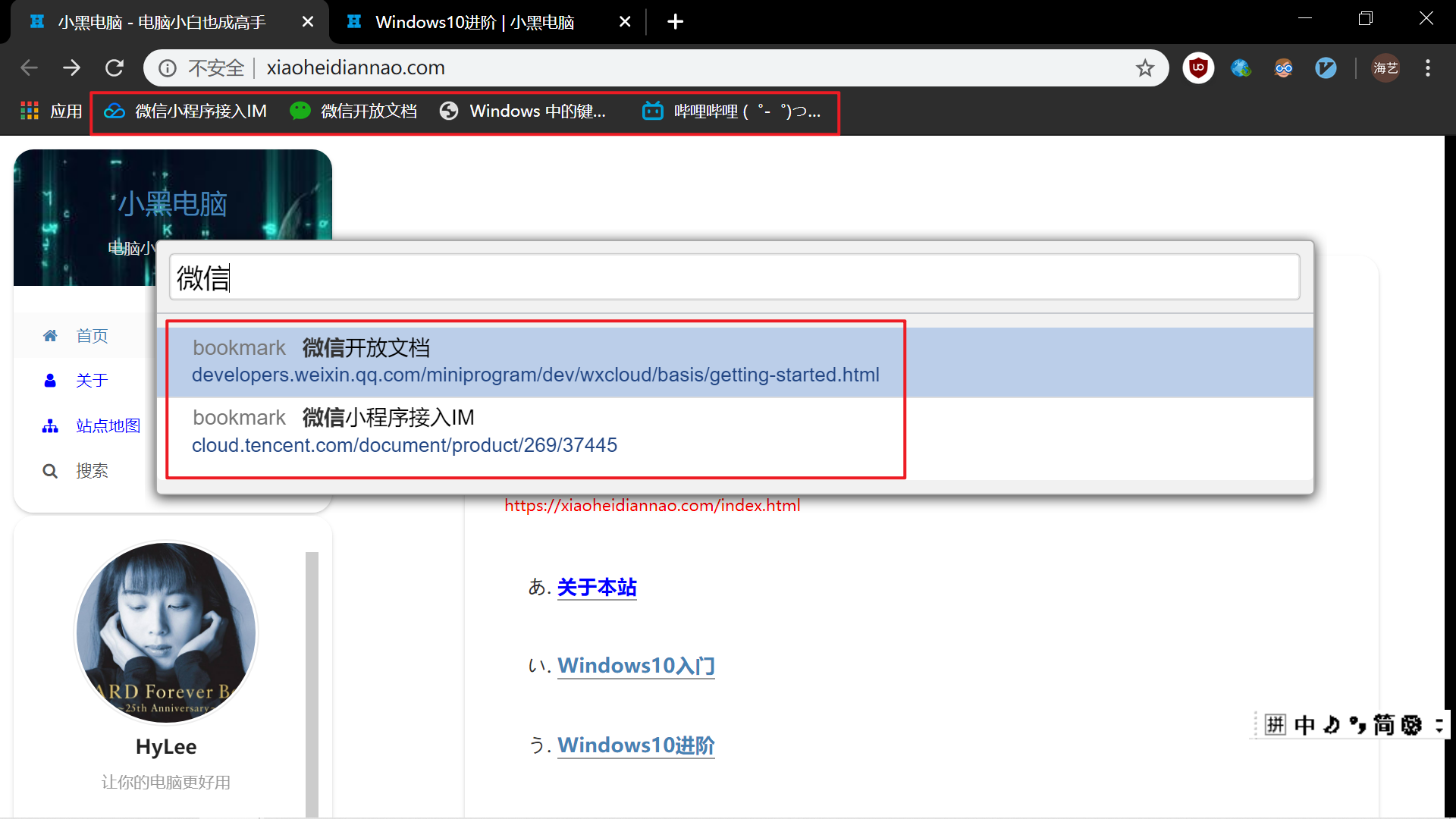
Task: Switch to Windows10进阶 tab
Action: [x=475, y=22]
